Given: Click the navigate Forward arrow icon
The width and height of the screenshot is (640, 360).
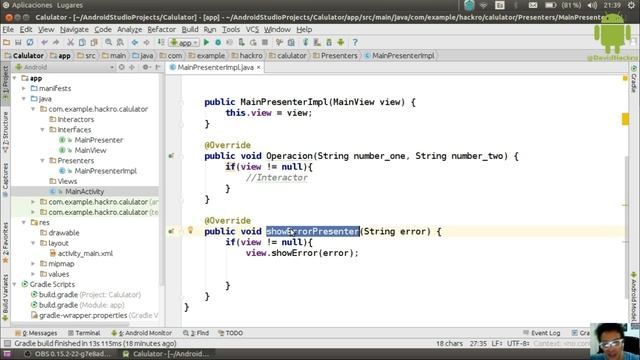Looking at the screenshot, I should coord(146,42).
